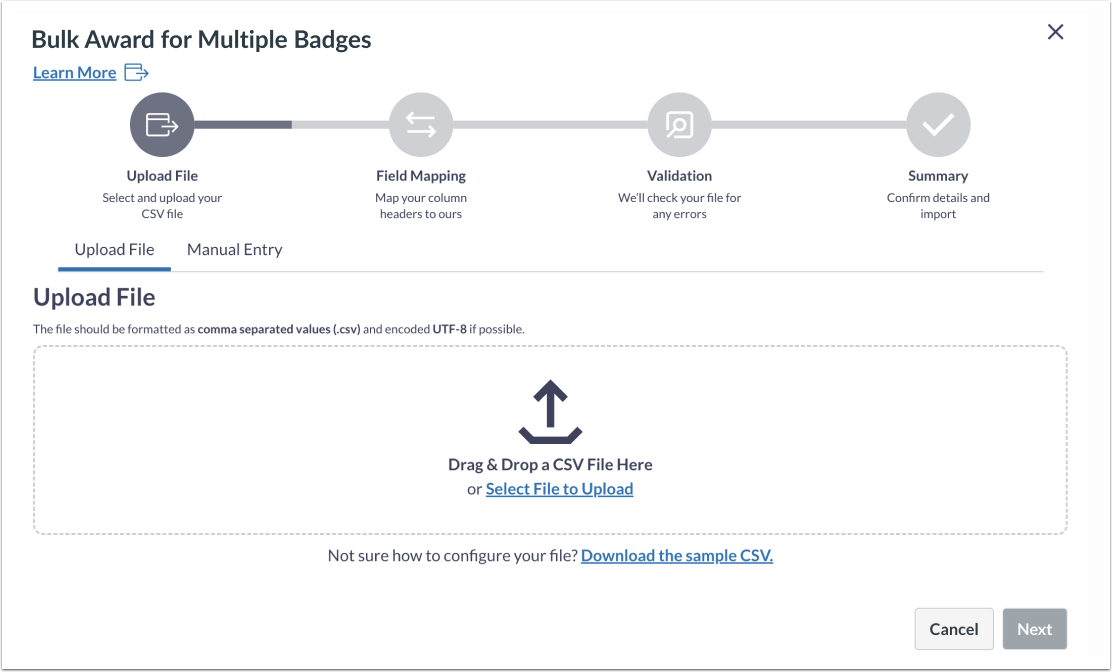Close the Bulk Award dialog

click(x=1055, y=31)
